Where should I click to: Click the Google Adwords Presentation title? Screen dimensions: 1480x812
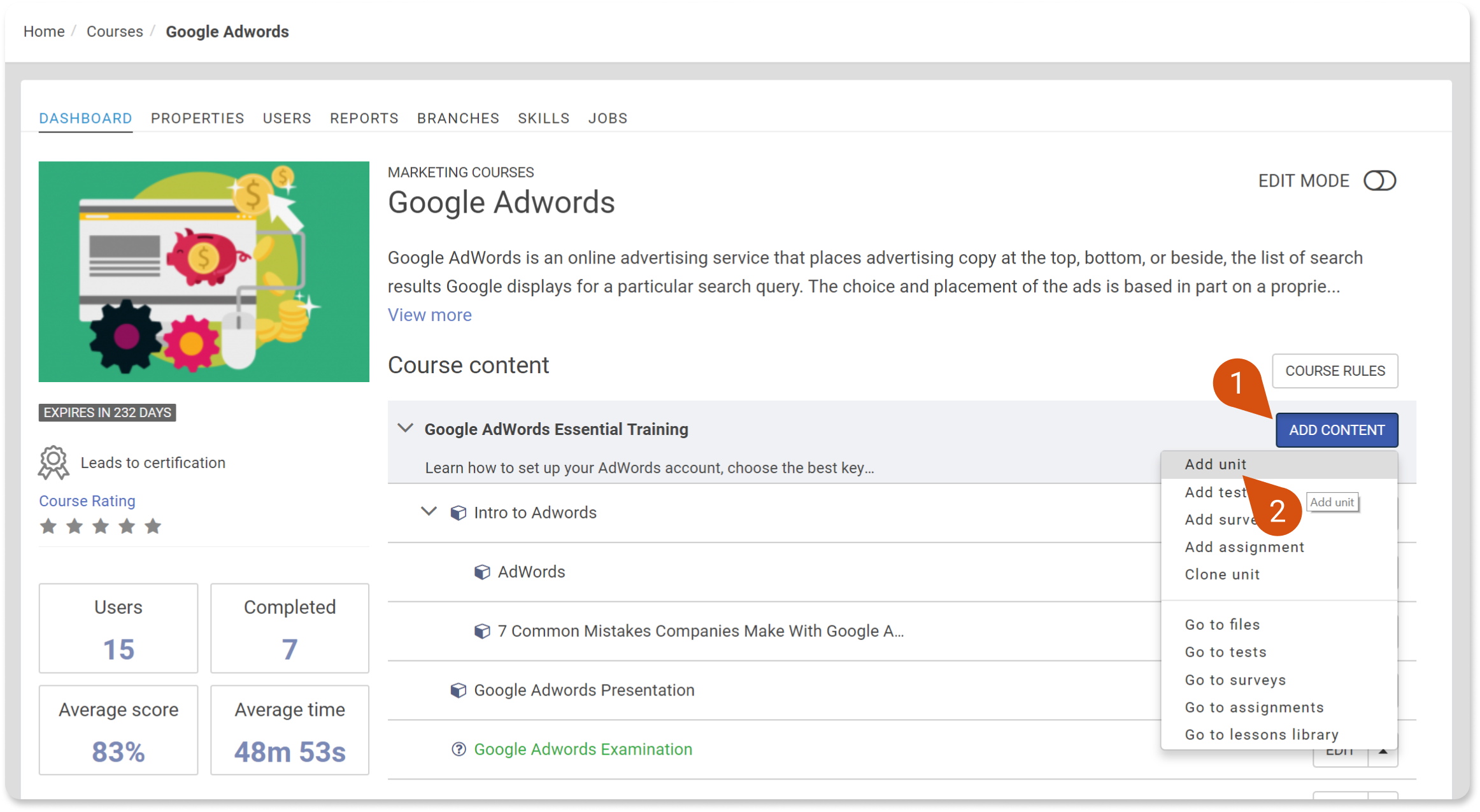(584, 690)
